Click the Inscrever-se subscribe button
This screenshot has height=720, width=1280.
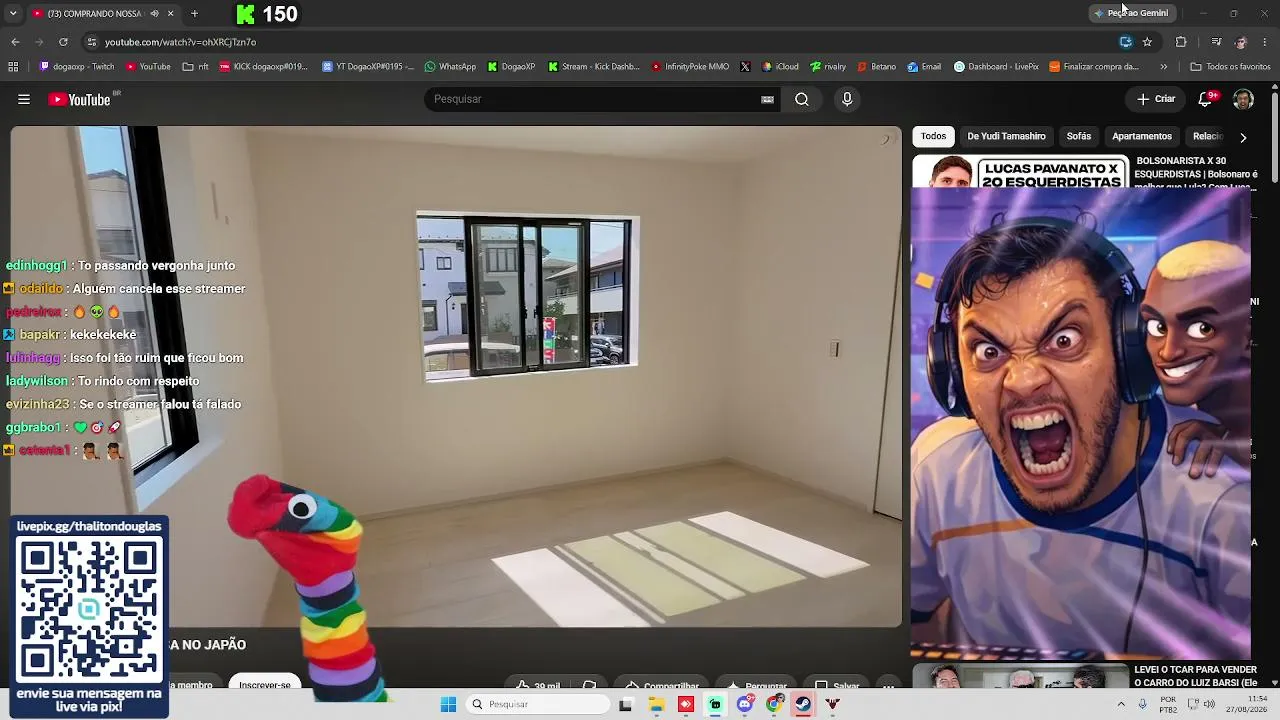[265, 684]
